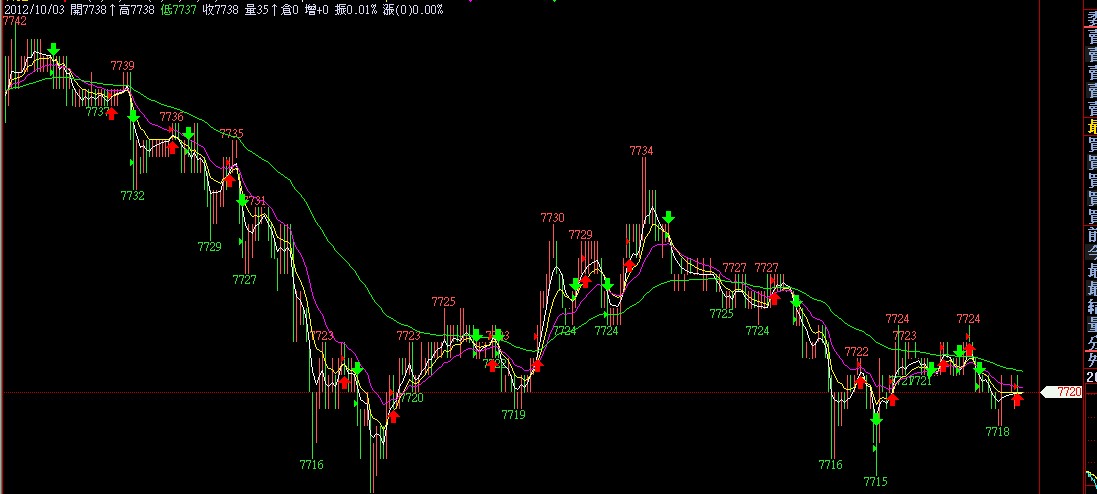The image size is (1097, 494).
Task: Click the green down arrow right of 7734 peak
Action: tap(669, 217)
